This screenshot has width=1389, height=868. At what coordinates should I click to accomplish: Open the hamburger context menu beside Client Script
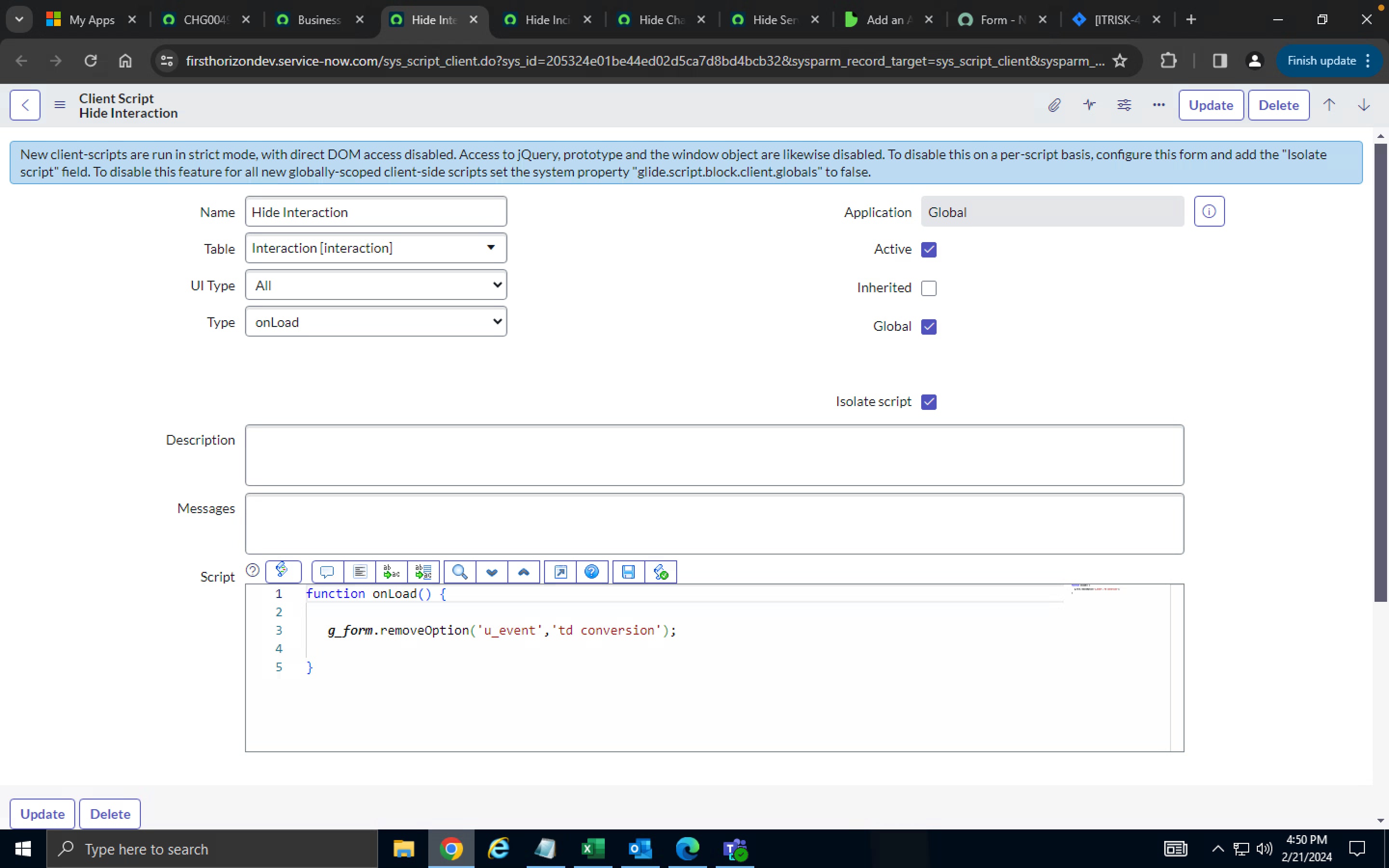pyautogui.click(x=60, y=105)
